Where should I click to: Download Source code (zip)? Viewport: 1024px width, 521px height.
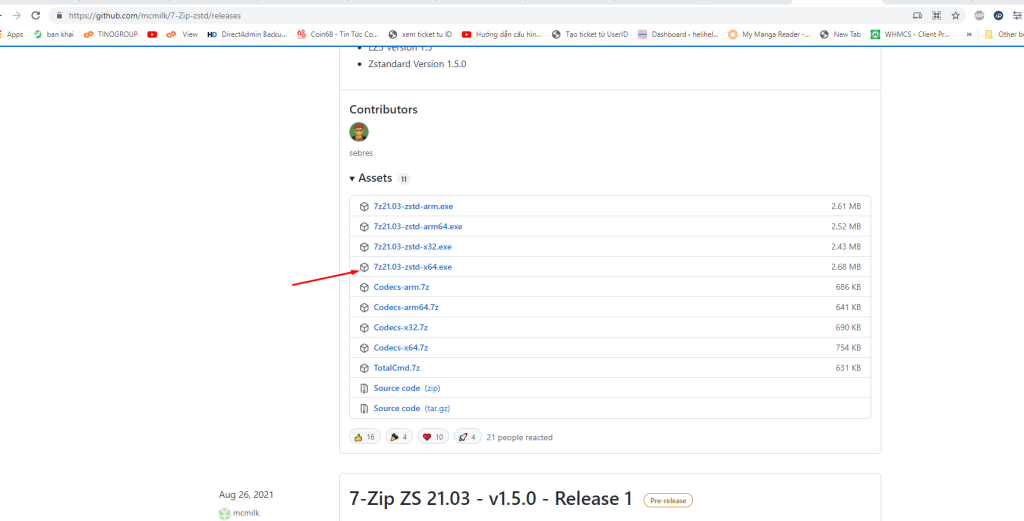407,388
